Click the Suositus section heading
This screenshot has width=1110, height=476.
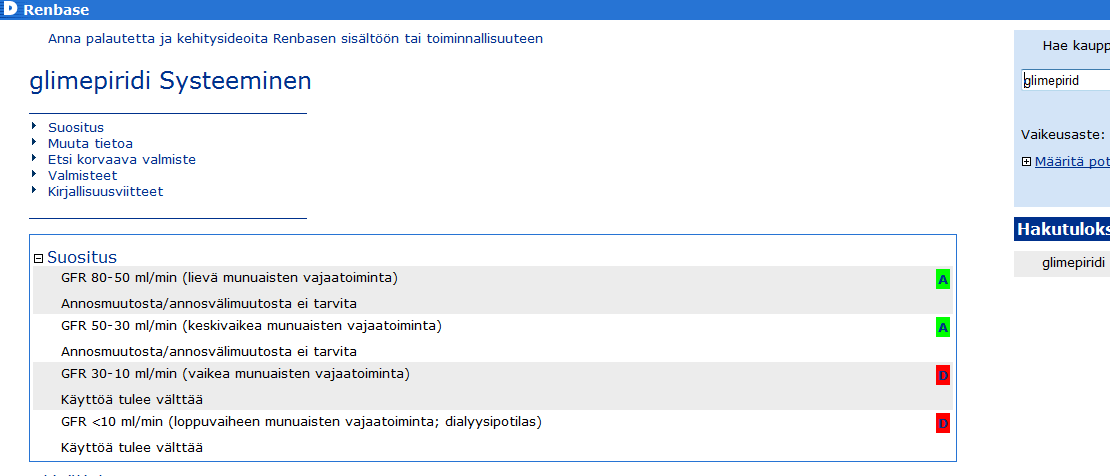coord(82,257)
